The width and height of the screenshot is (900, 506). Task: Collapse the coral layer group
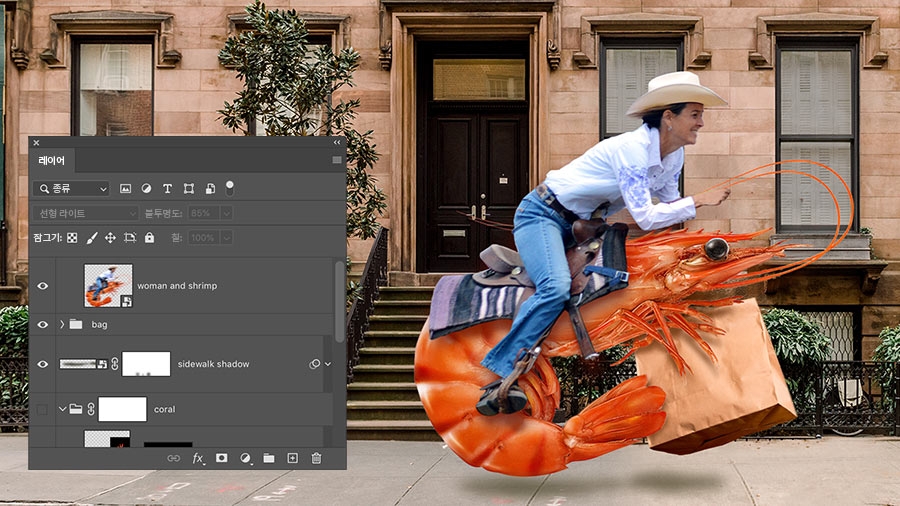(x=62, y=409)
